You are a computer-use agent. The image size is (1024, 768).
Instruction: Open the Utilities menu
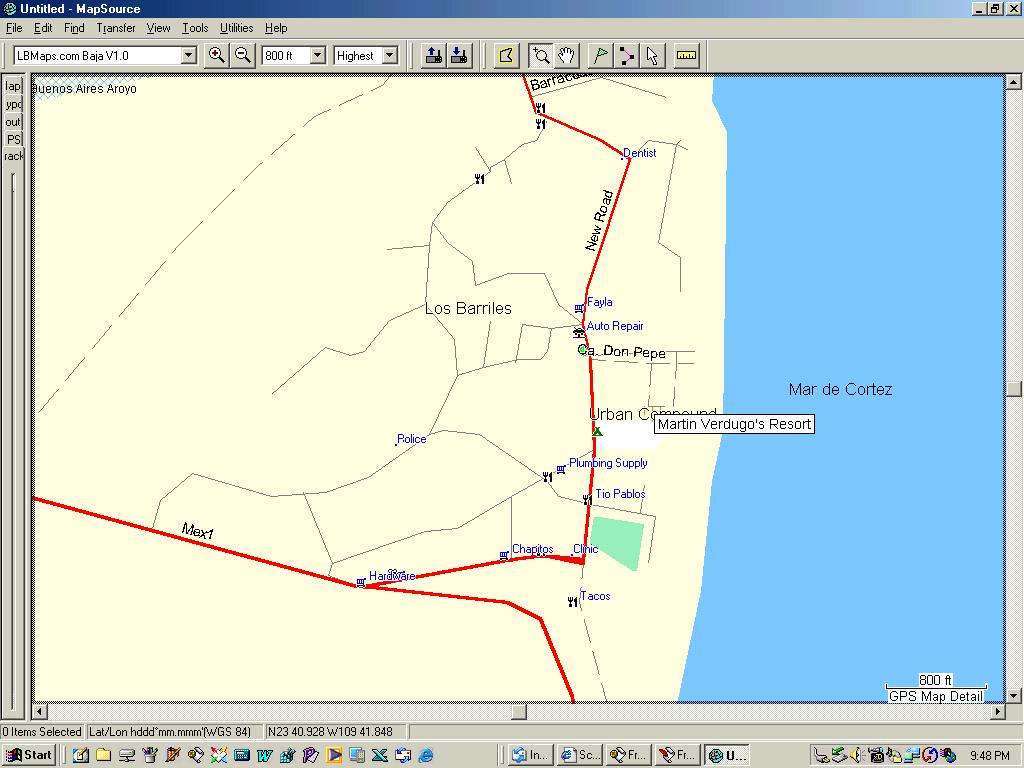(x=236, y=28)
